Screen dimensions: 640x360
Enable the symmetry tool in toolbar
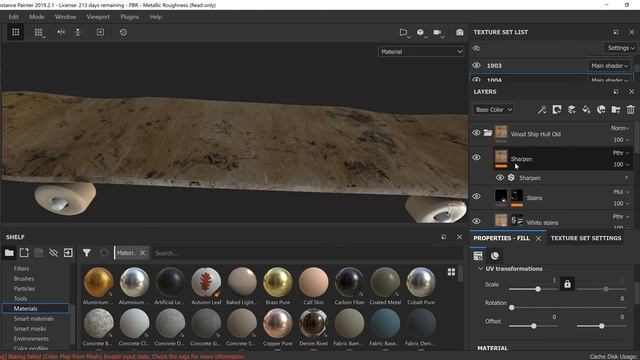click(x=61, y=32)
